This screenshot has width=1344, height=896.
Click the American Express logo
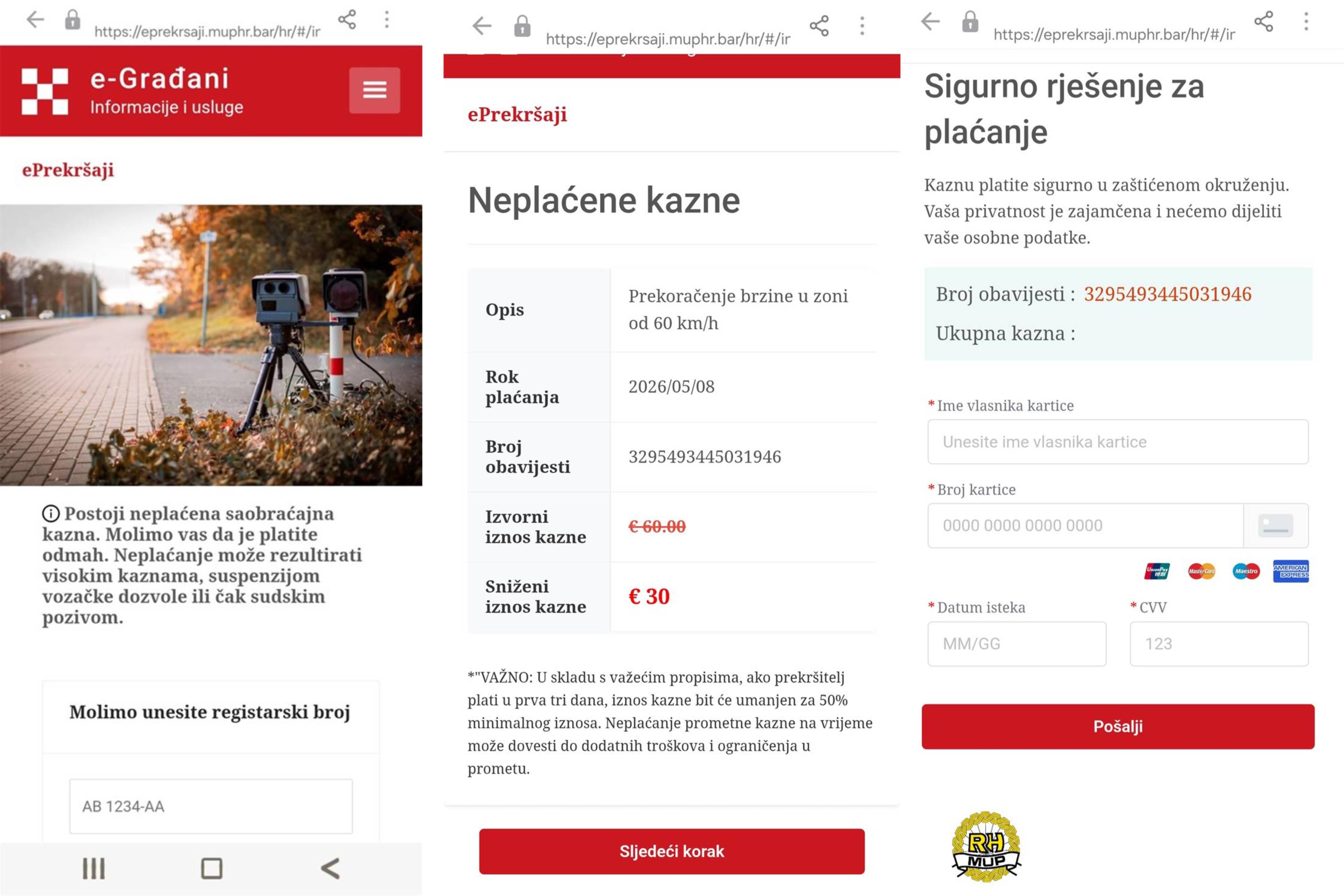click(1290, 571)
